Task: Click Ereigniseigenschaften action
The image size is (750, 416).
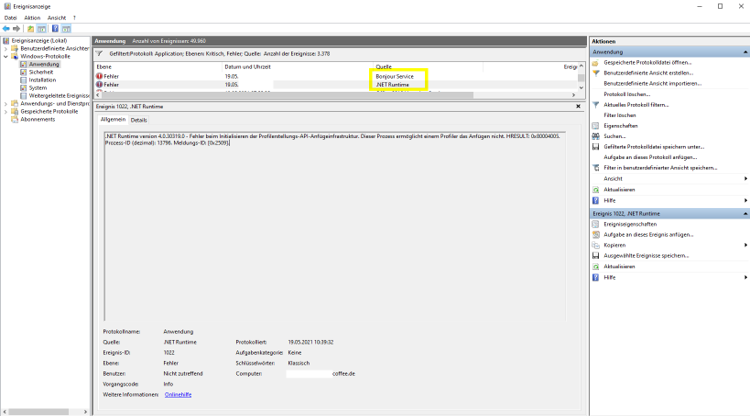Action: [x=630, y=224]
